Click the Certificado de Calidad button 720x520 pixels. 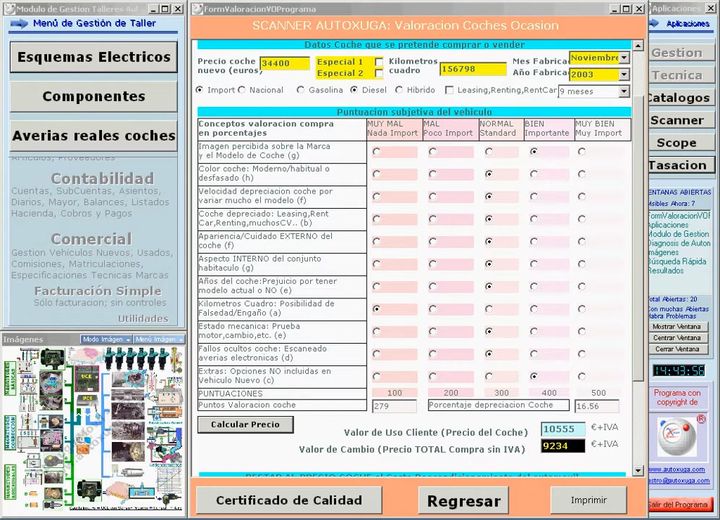pyautogui.click(x=289, y=500)
